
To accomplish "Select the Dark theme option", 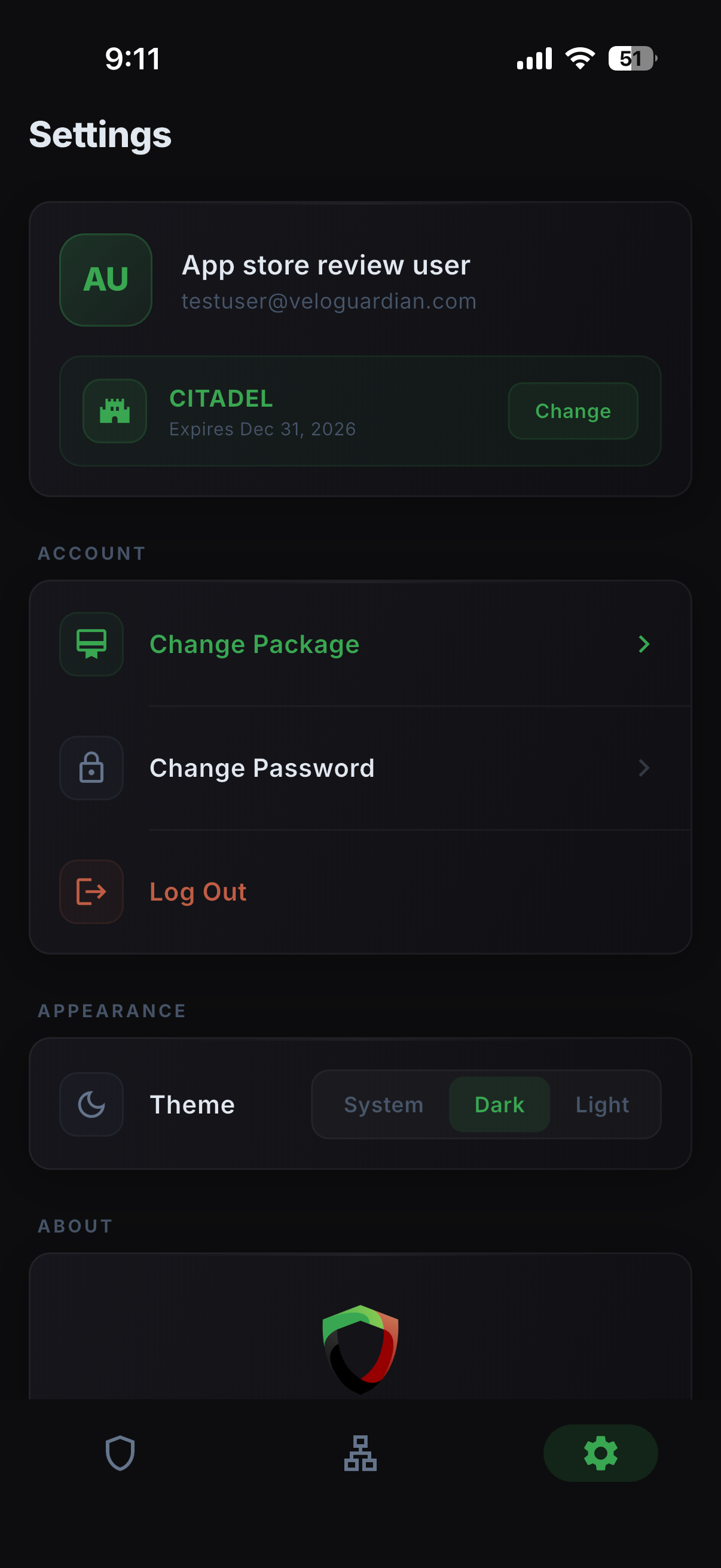I will (499, 1103).
